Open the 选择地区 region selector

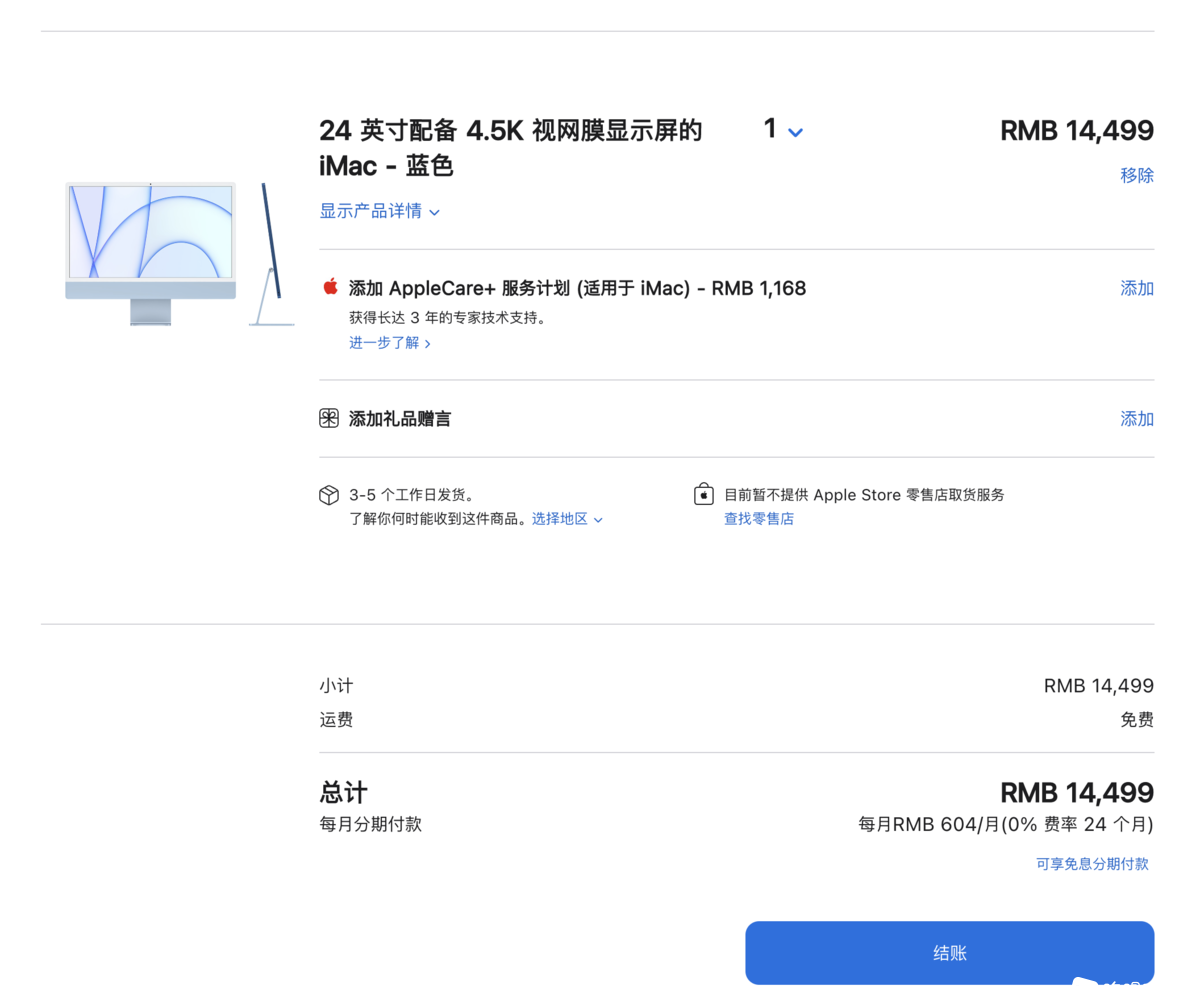coord(567,519)
